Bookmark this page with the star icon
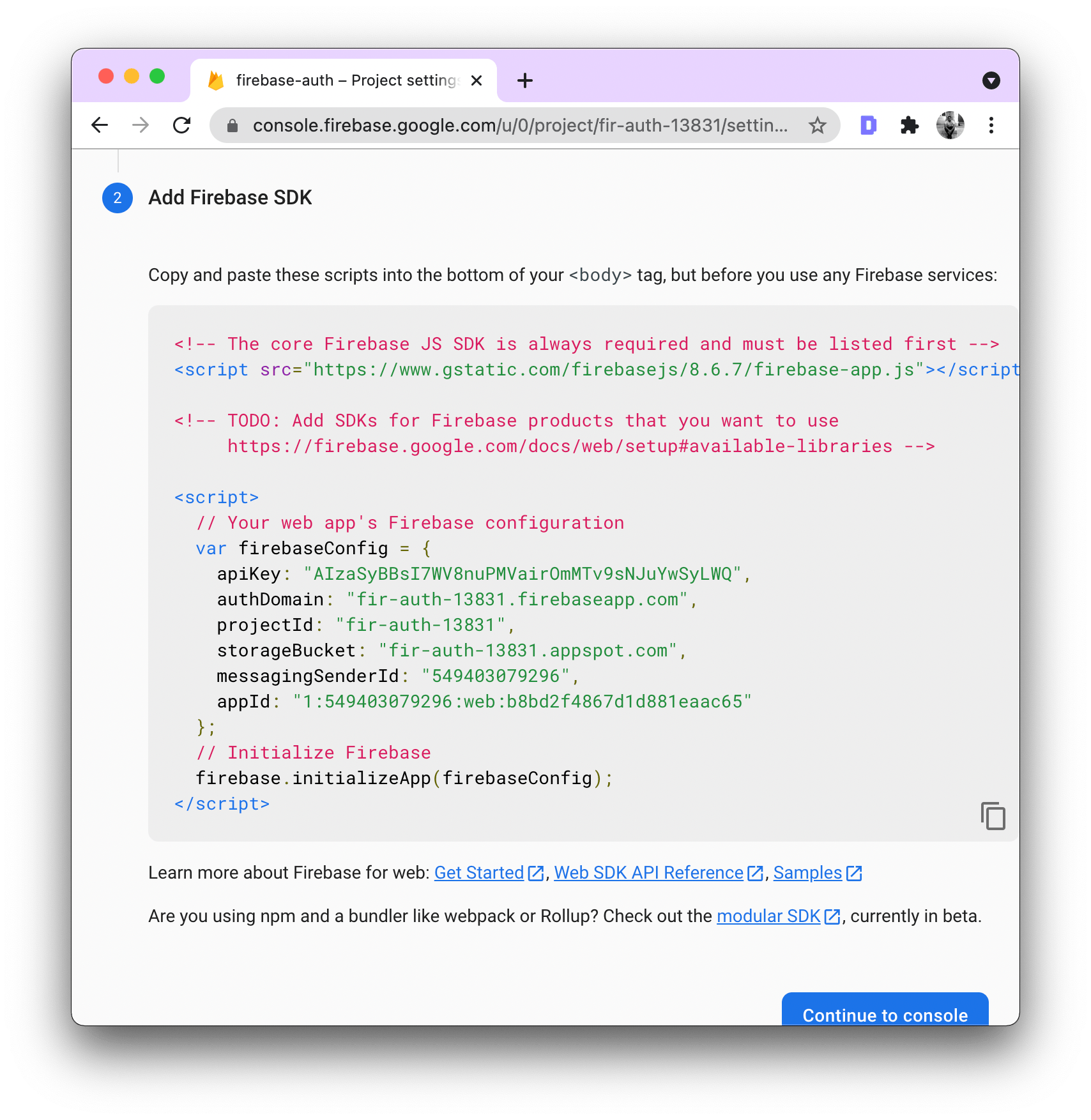 click(818, 125)
